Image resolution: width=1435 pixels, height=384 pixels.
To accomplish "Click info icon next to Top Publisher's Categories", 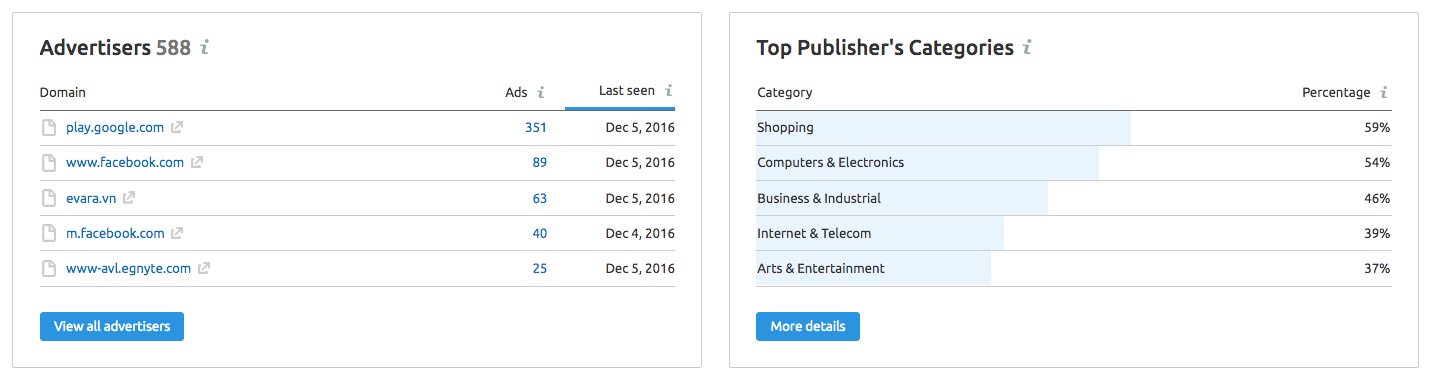I will pos(1027,47).
